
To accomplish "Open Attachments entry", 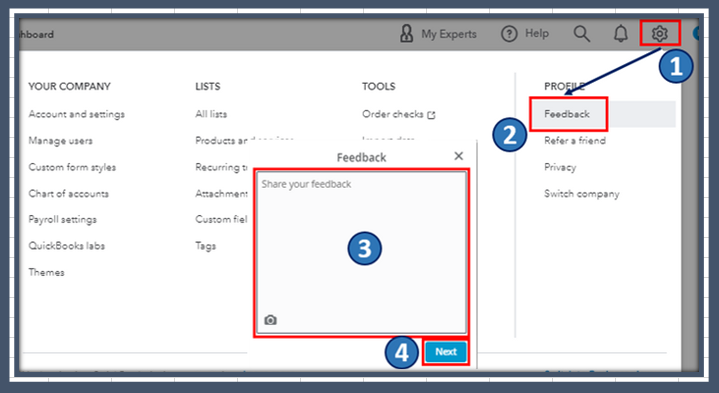I will point(221,194).
